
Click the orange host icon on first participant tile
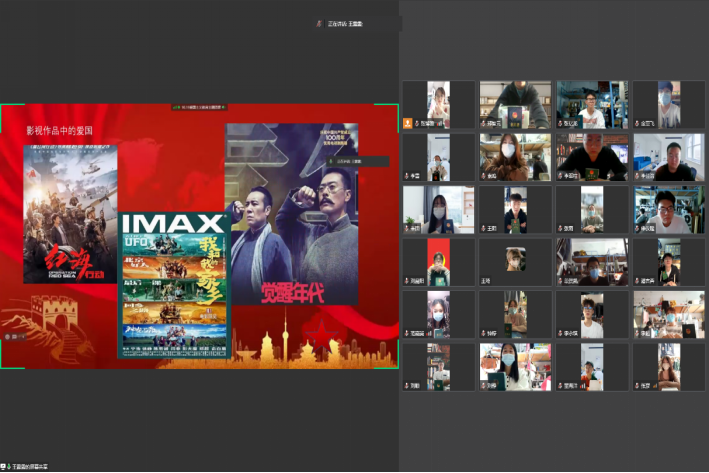point(407,123)
